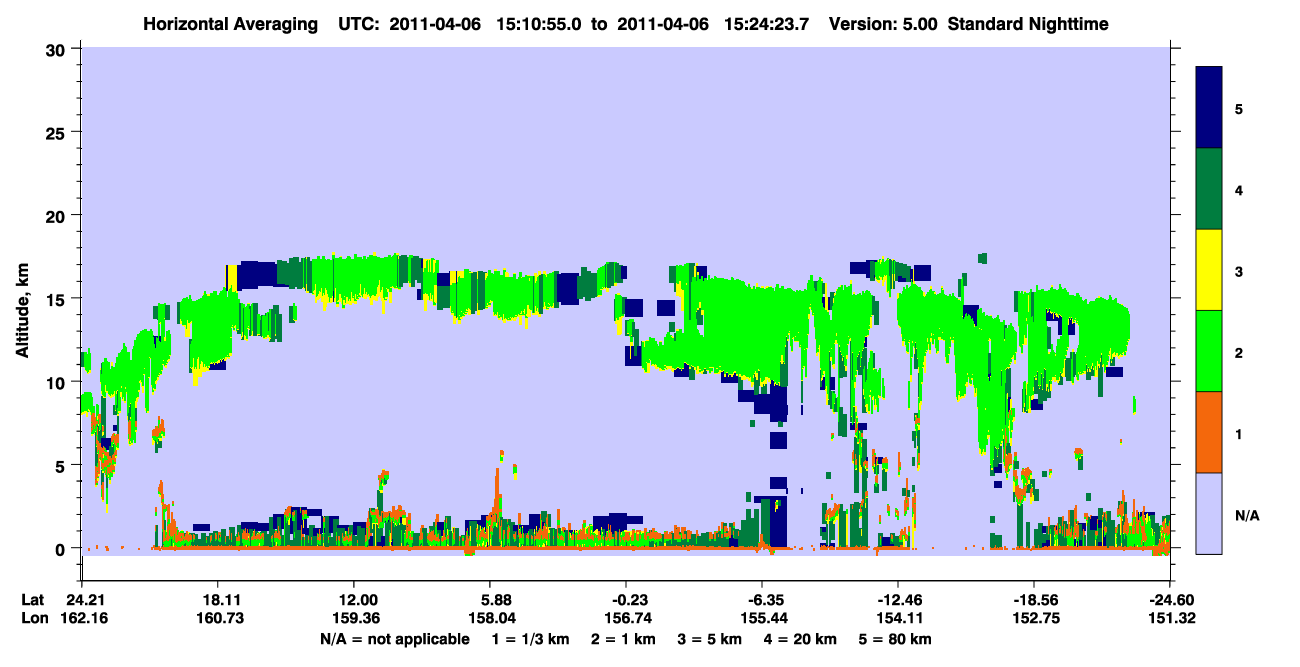Click longitude value 154.11
Image resolution: width=1300 pixels, height=667 pixels.
click(x=898, y=619)
